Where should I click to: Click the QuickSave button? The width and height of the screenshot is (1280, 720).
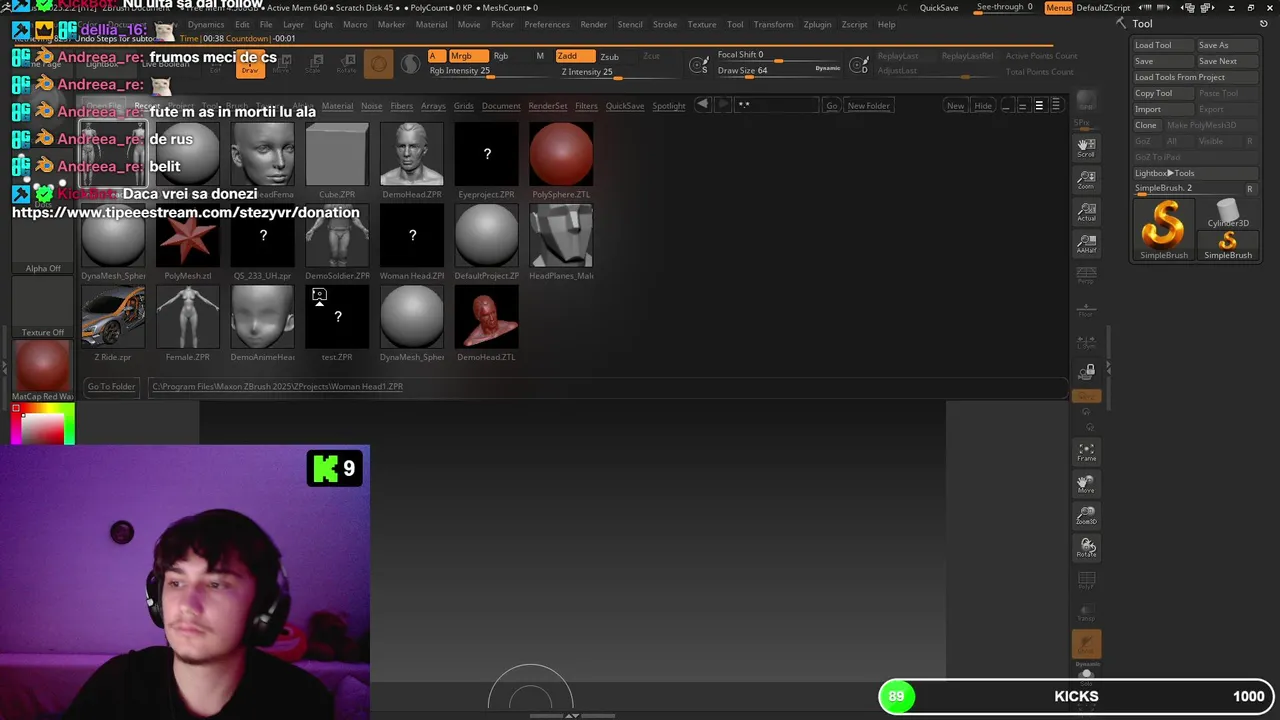click(939, 8)
